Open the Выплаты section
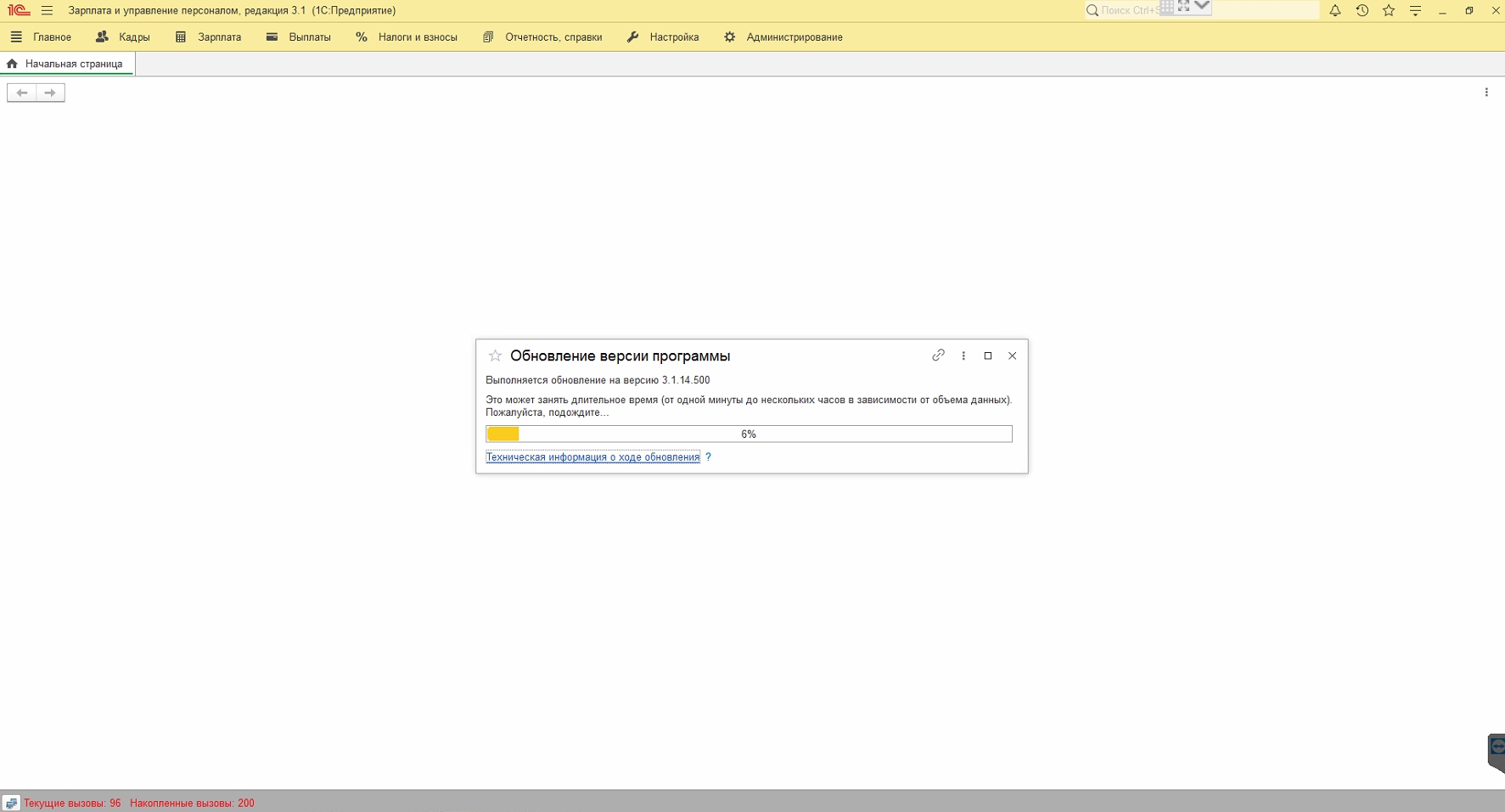Viewport: 1505px width, 812px height. tap(298, 37)
